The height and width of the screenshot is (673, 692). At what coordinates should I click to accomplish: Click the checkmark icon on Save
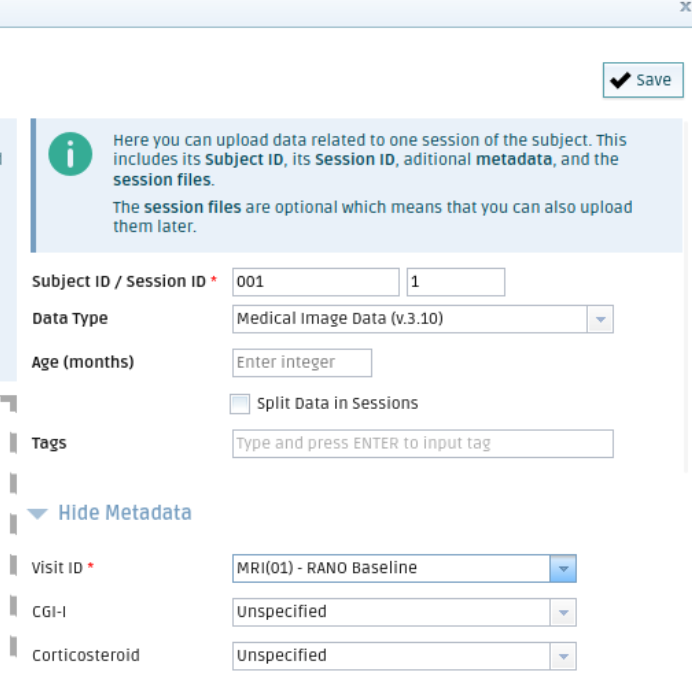620,80
